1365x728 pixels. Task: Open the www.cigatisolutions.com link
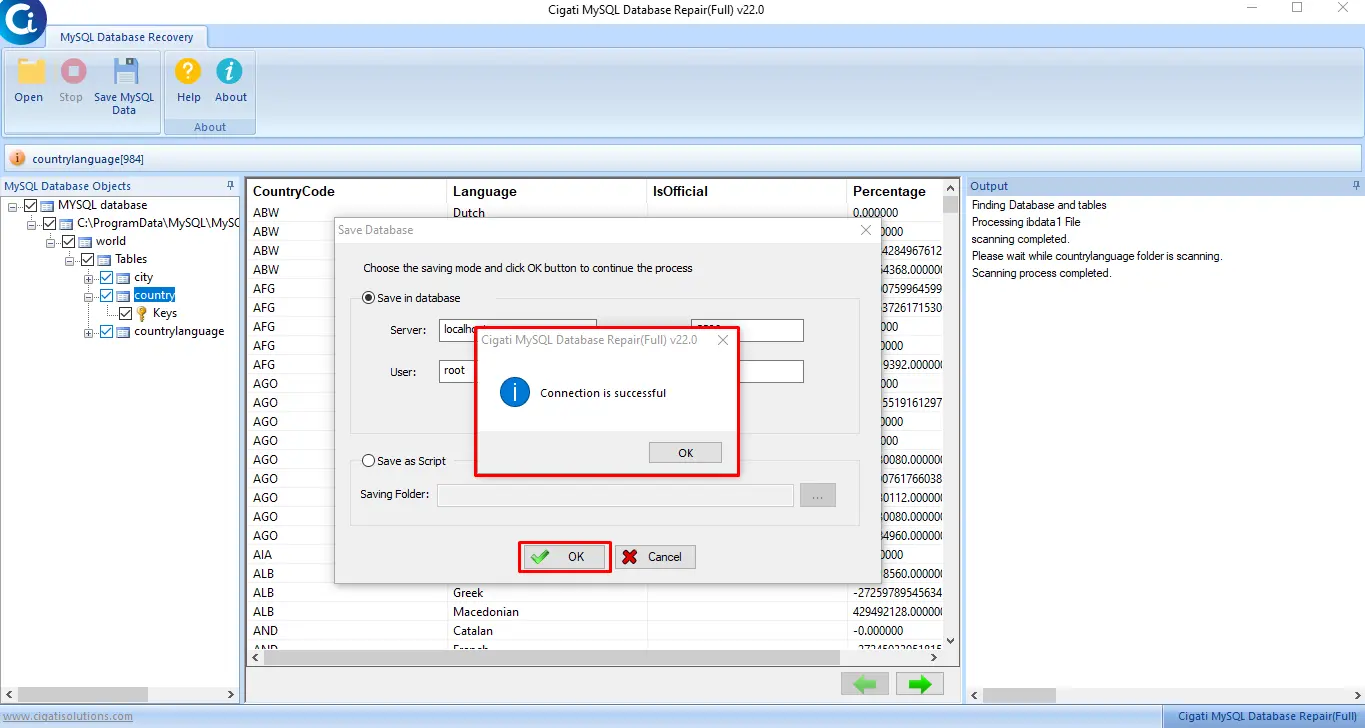coord(67,716)
